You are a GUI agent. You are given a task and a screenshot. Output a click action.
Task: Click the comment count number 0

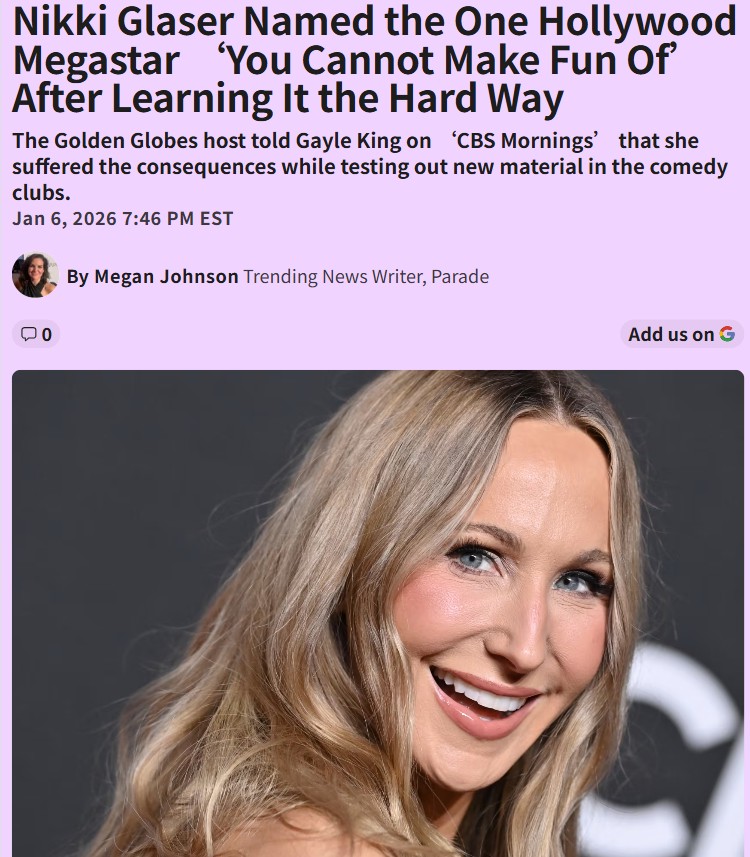pos(46,334)
